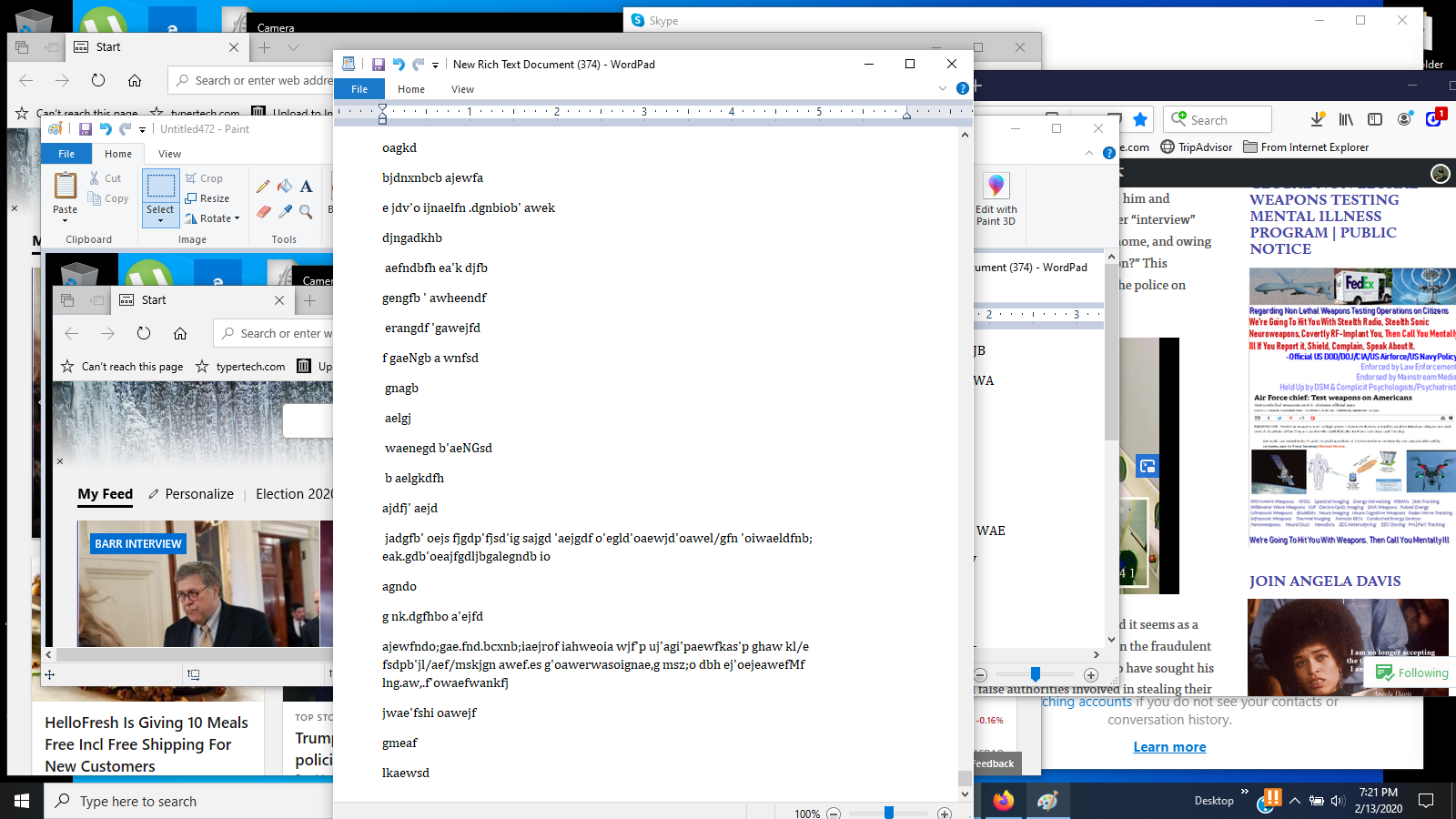The height and width of the screenshot is (819, 1456).
Task: Activate the Color picker eyedropper in Paint
Action: 285,212
